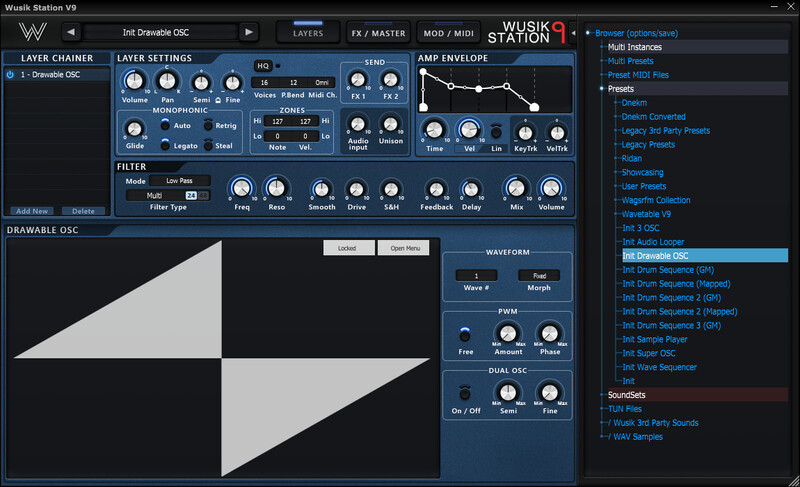The height and width of the screenshot is (487, 800).
Task: Toggle the envelope Lin switch
Action: point(496,132)
